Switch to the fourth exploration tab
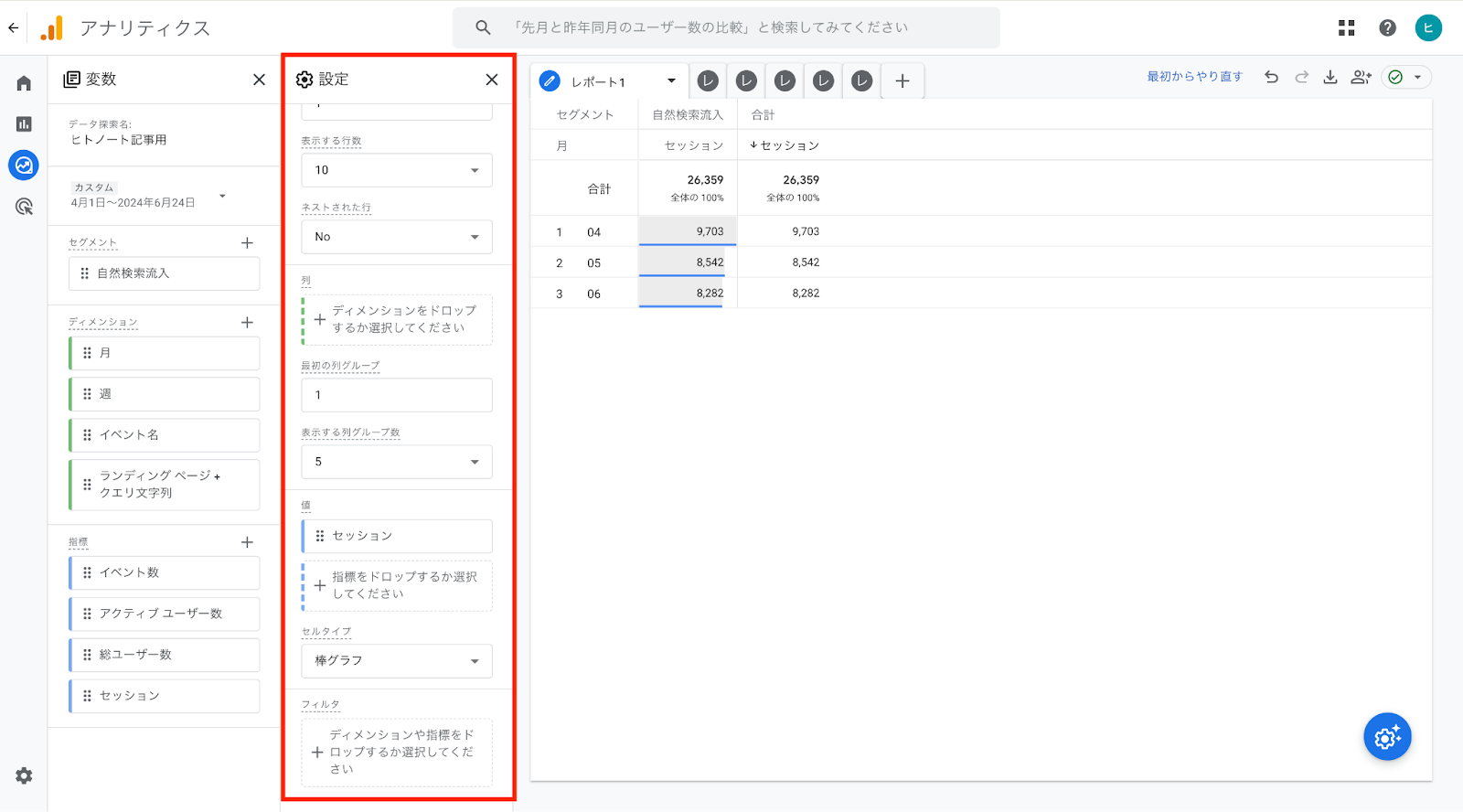This screenshot has width=1463, height=812. 785,81
